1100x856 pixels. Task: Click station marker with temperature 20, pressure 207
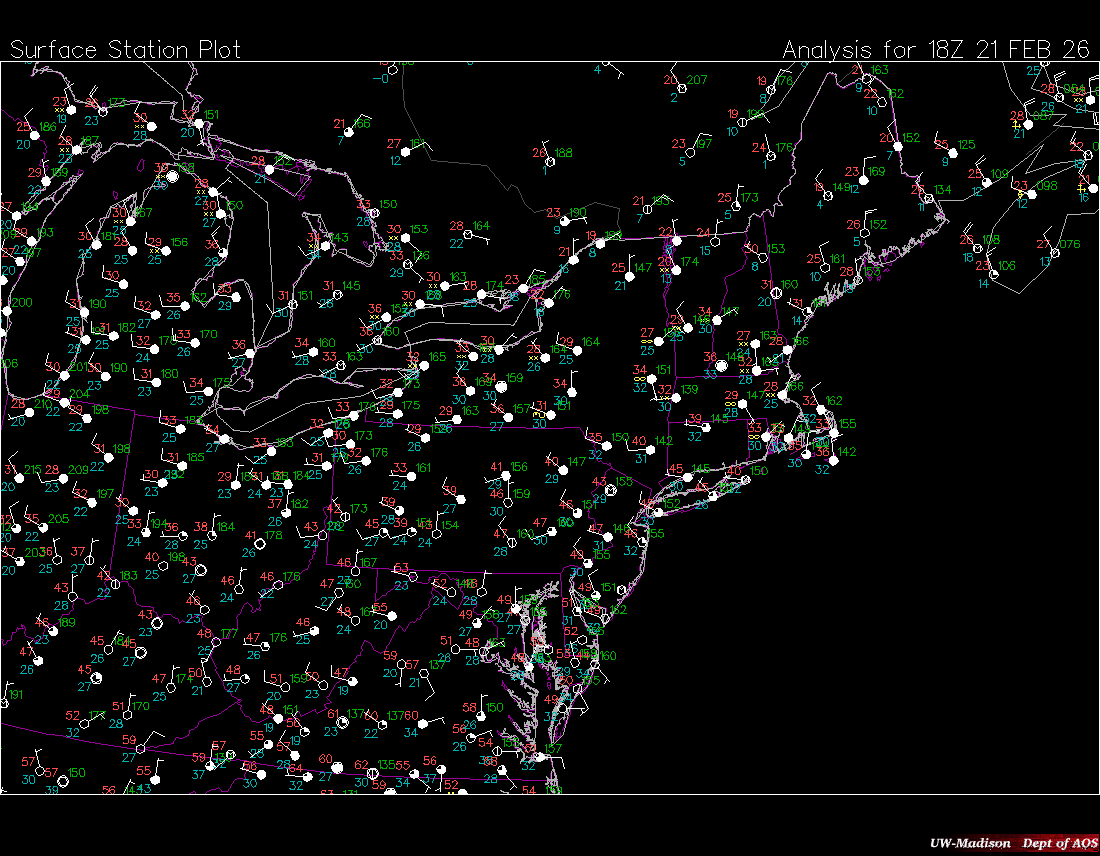[x=683, y=88]
